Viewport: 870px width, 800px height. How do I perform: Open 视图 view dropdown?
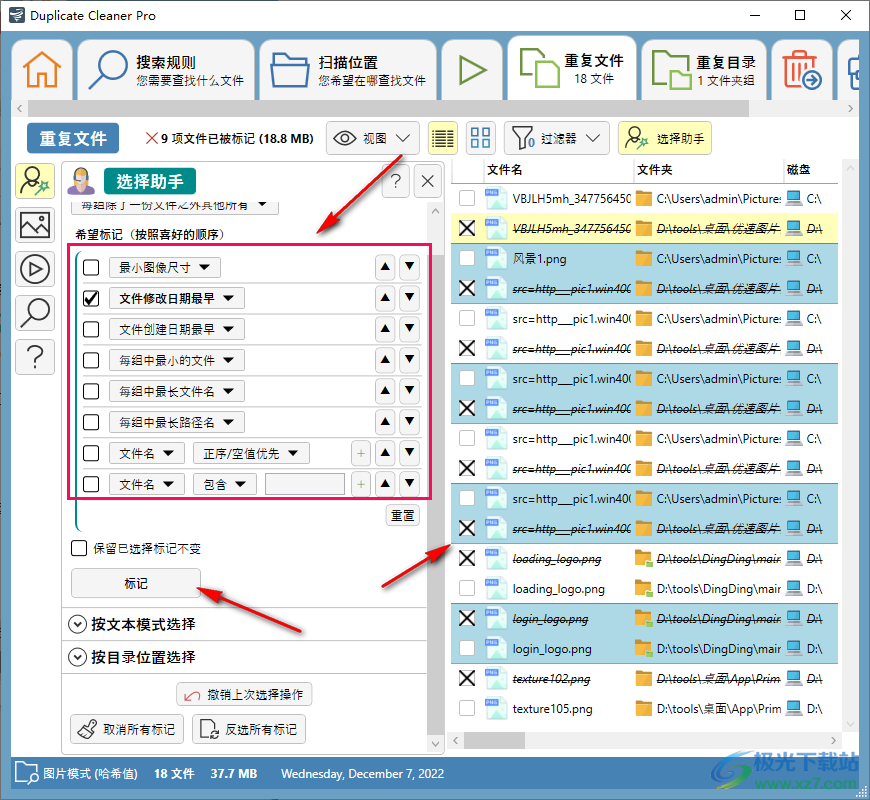pyautogui.click(x=373, y=138)
